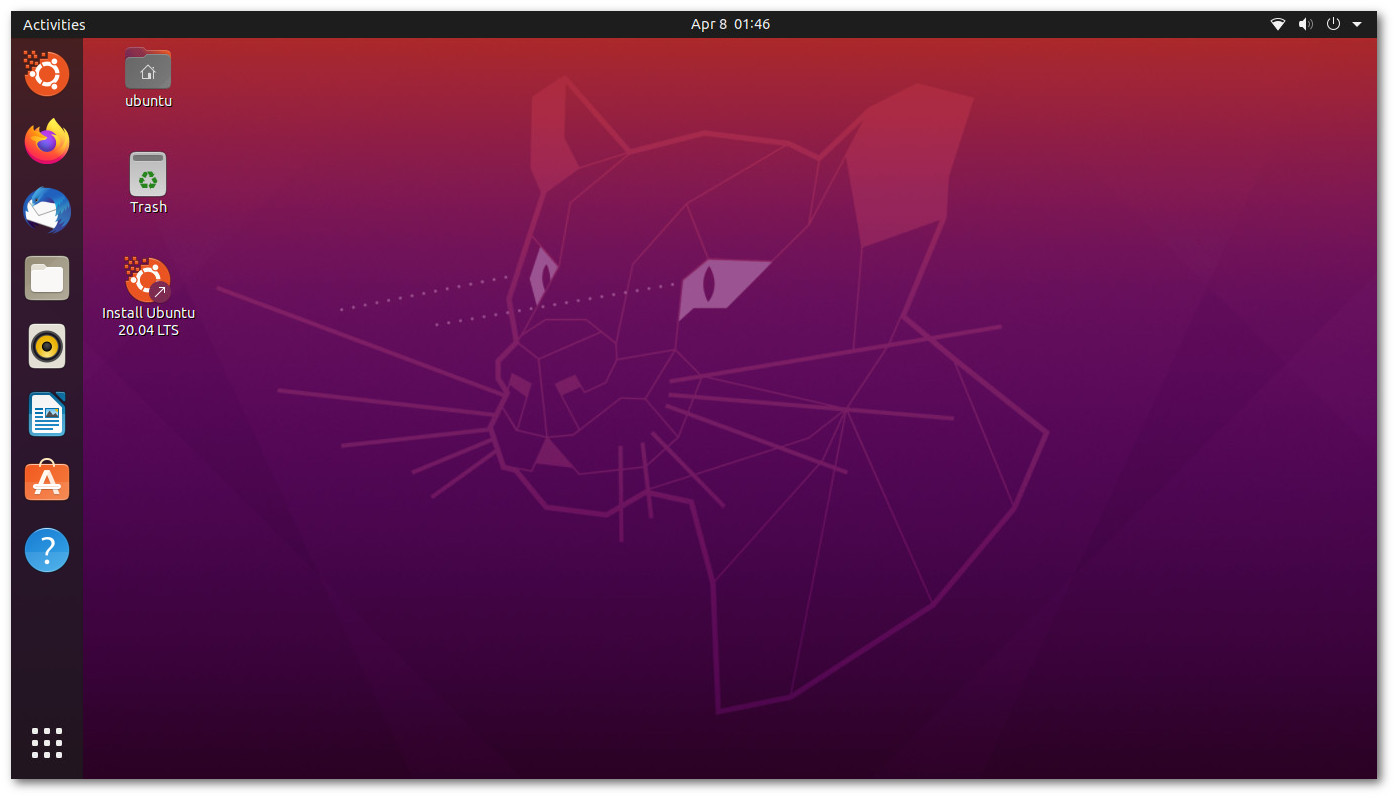Launch Firefox from the dock
This screenshot has width=1396, height=798.
click(x=47, y=142)
